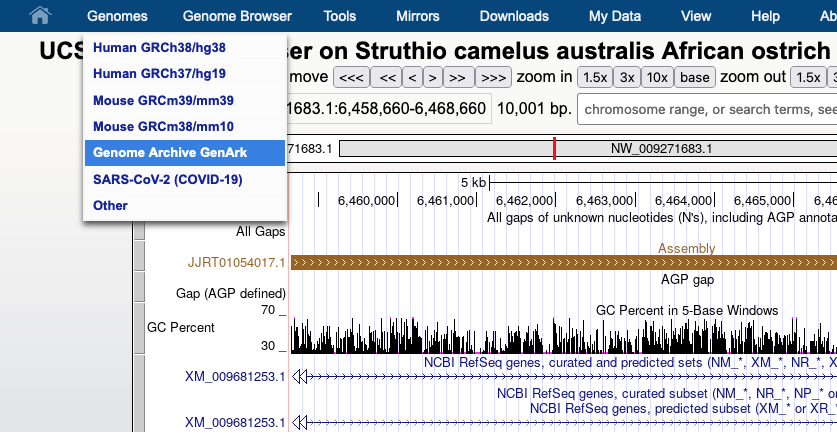Select Human GRCh37/hg19 genome entry

(x=185, y=73)
